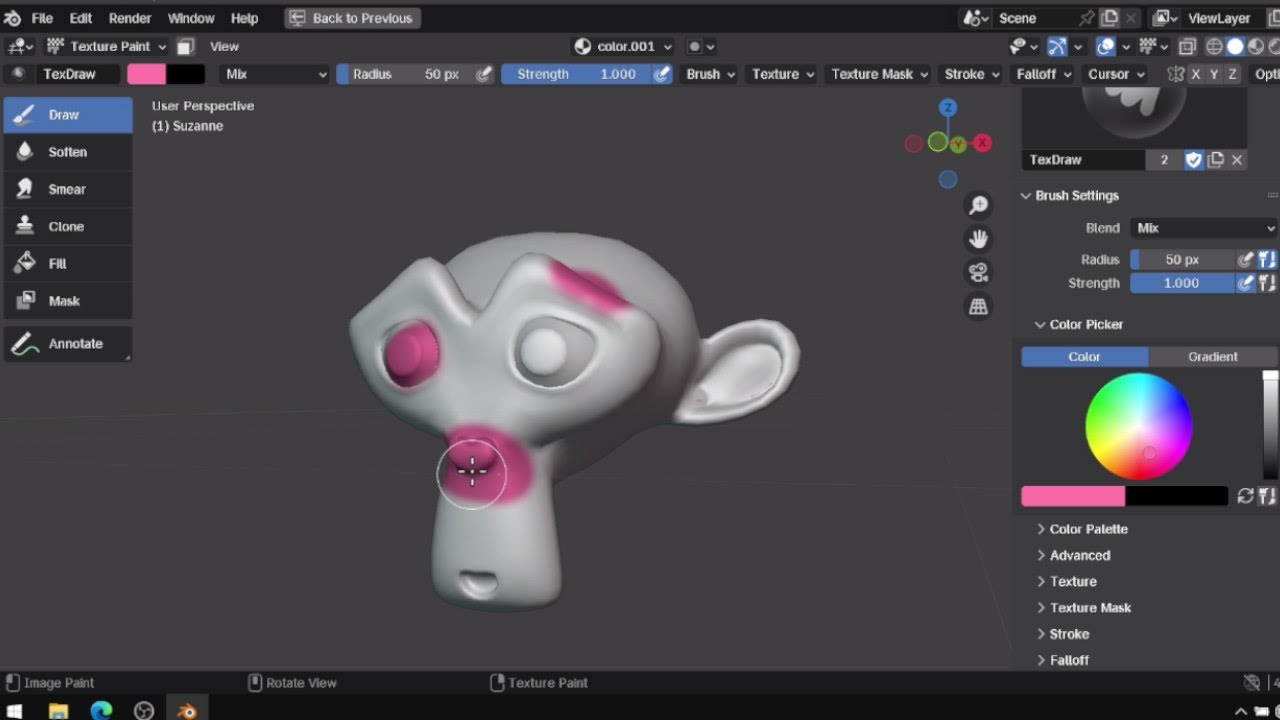Open File Explorer from Windows taskbar
This screenshot has height=720, width=1280.
[58, 710]
